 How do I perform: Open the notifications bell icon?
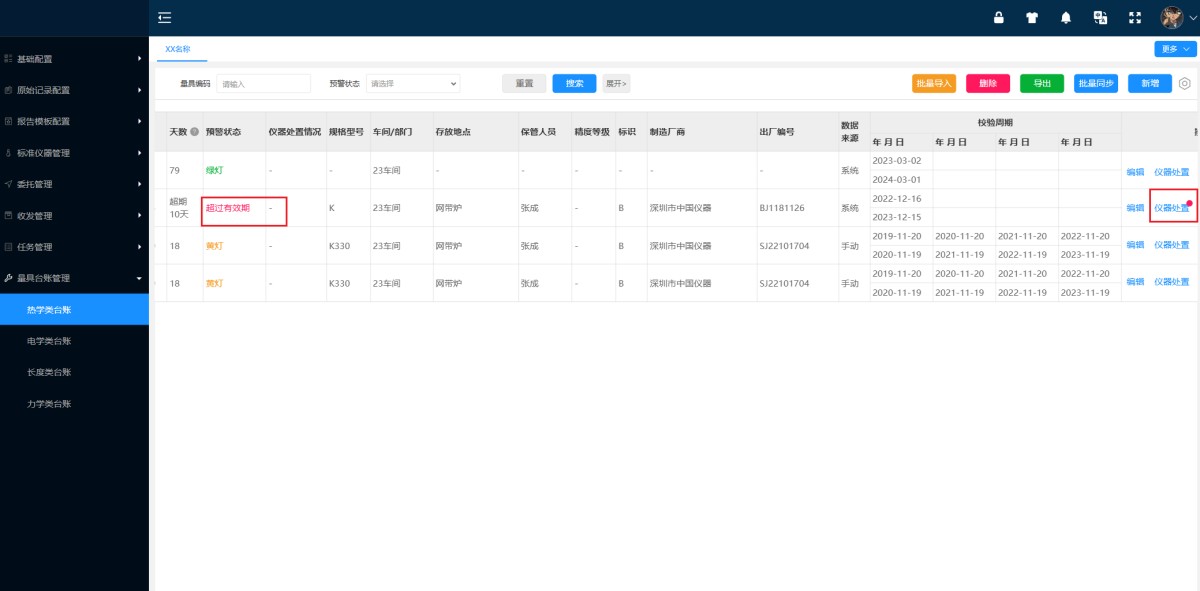[x=1065, y=17]
